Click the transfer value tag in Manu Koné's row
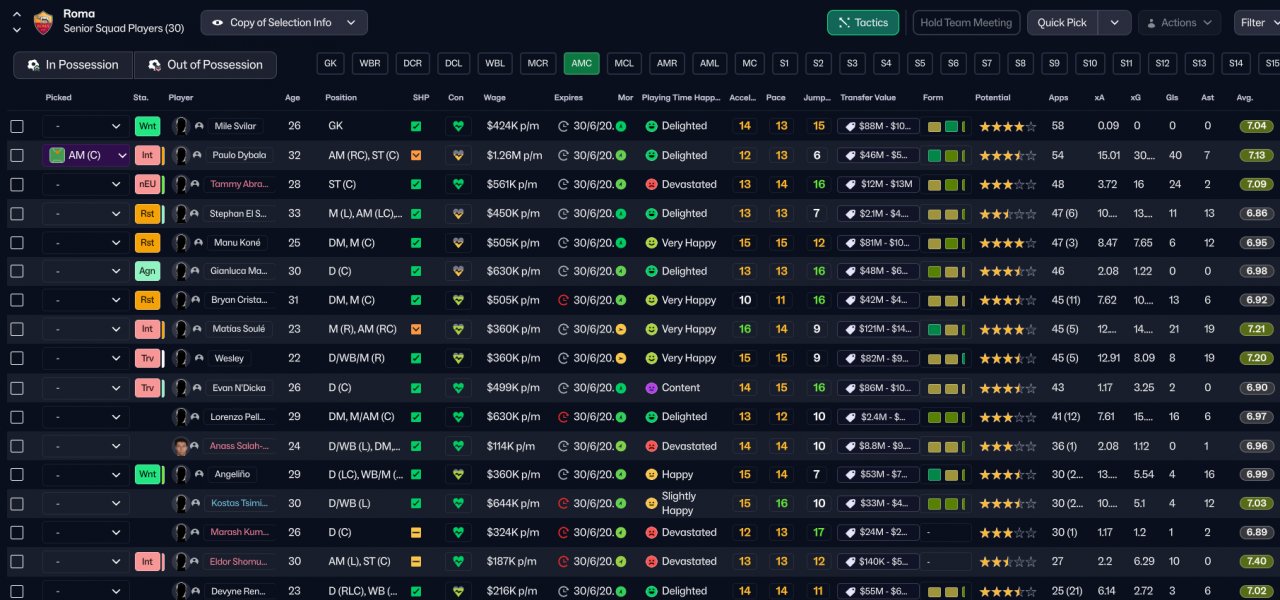 [x=878, y=243]
